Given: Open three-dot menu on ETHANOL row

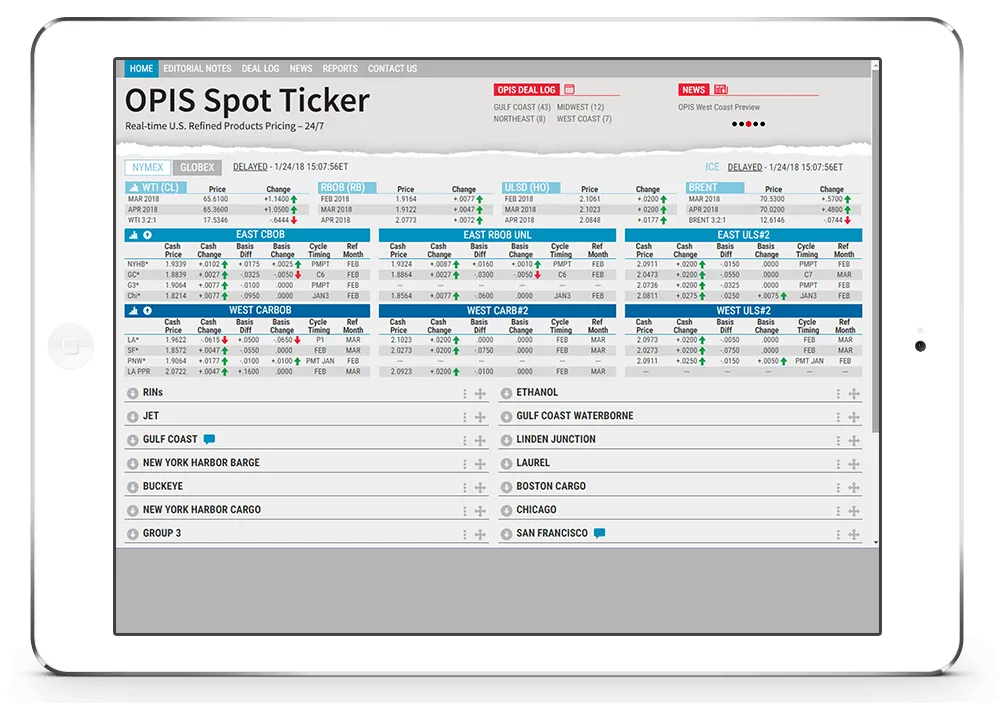Looking at the screenshot, I should point(838,394).
